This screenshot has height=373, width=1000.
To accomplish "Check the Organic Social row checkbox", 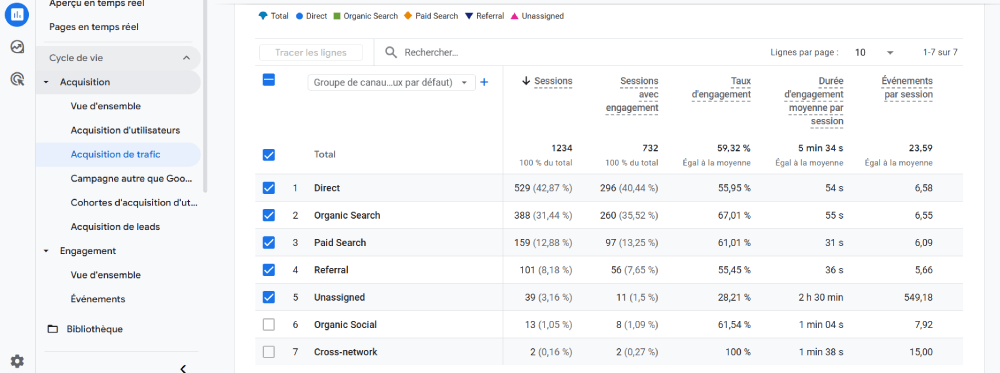I will pyautogui.click(x=269, y=325).
